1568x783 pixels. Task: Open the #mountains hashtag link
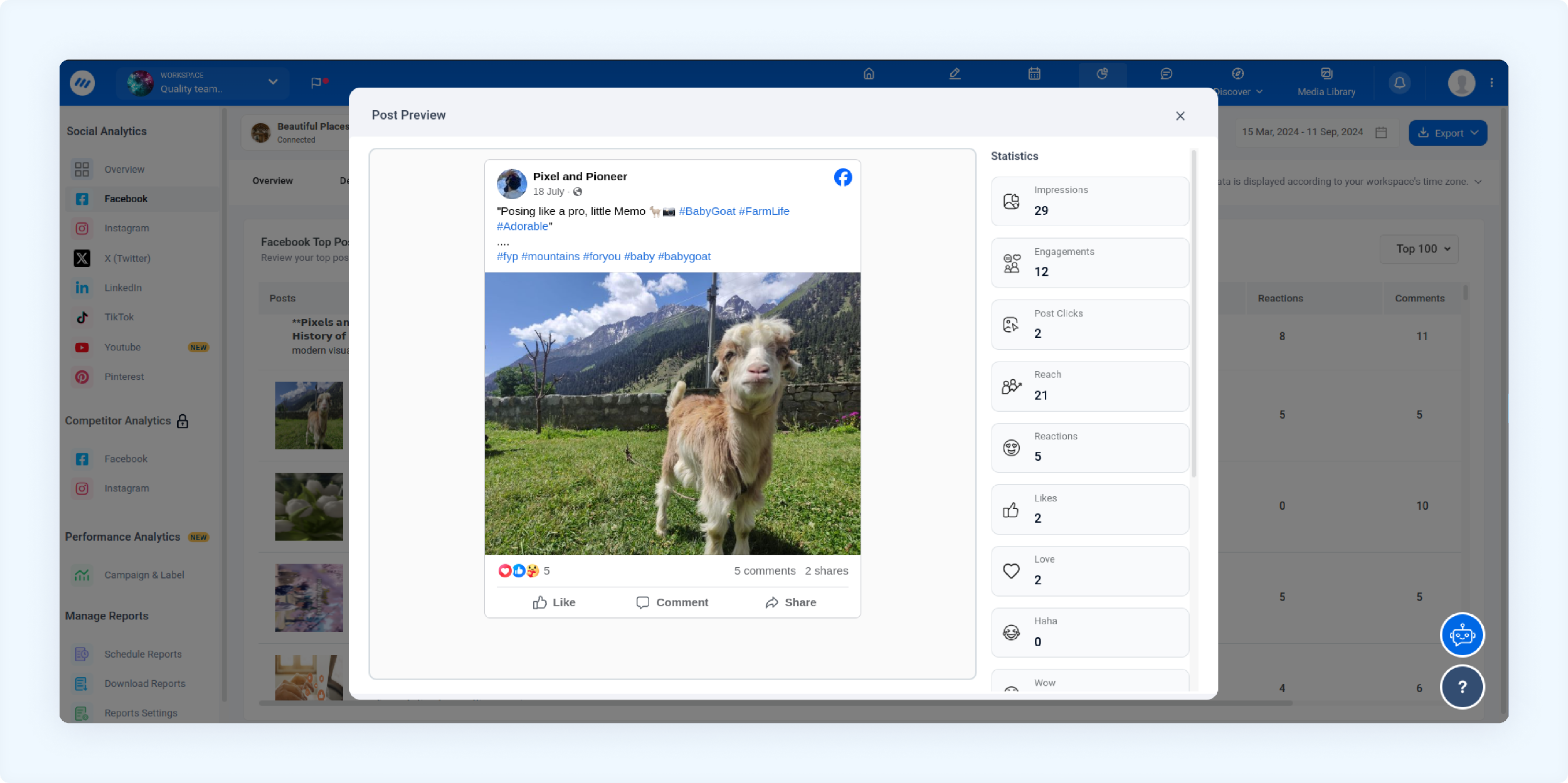click(x=550, y=256)
